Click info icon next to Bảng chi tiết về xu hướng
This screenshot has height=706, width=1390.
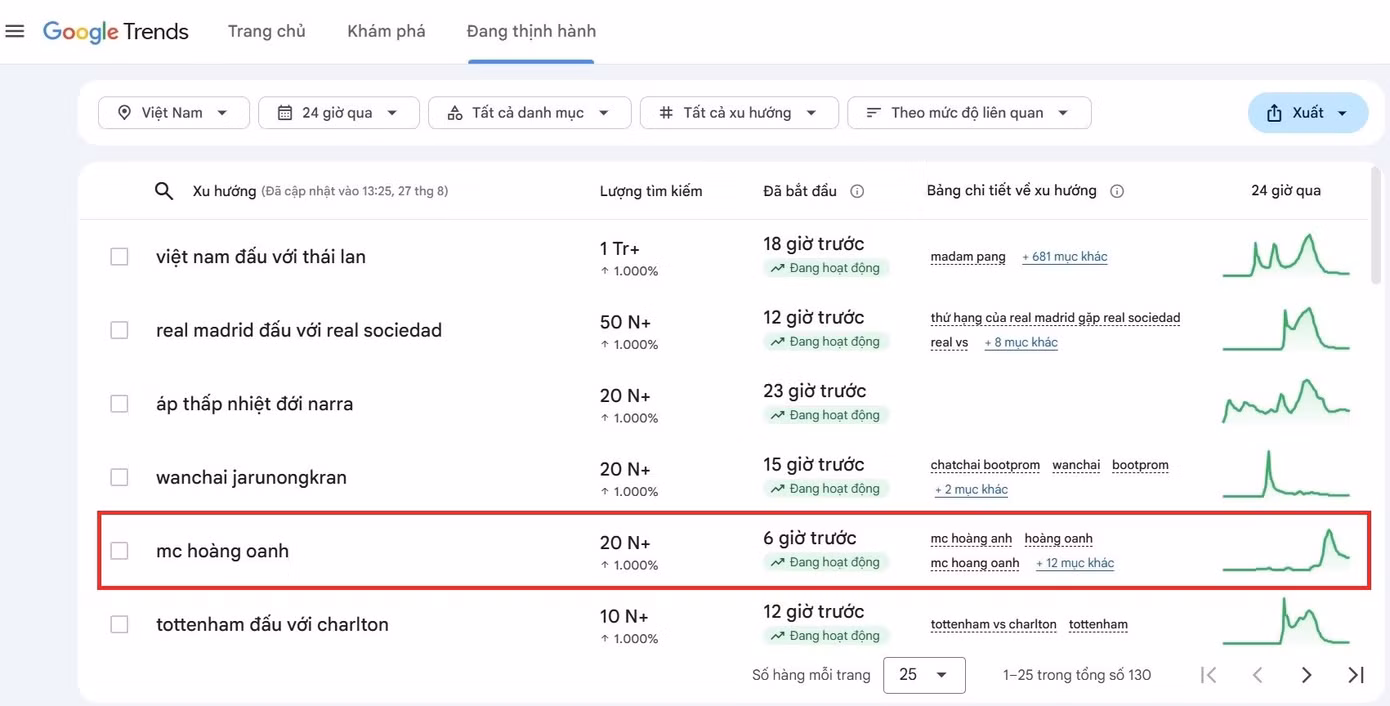coord(1117,191)
